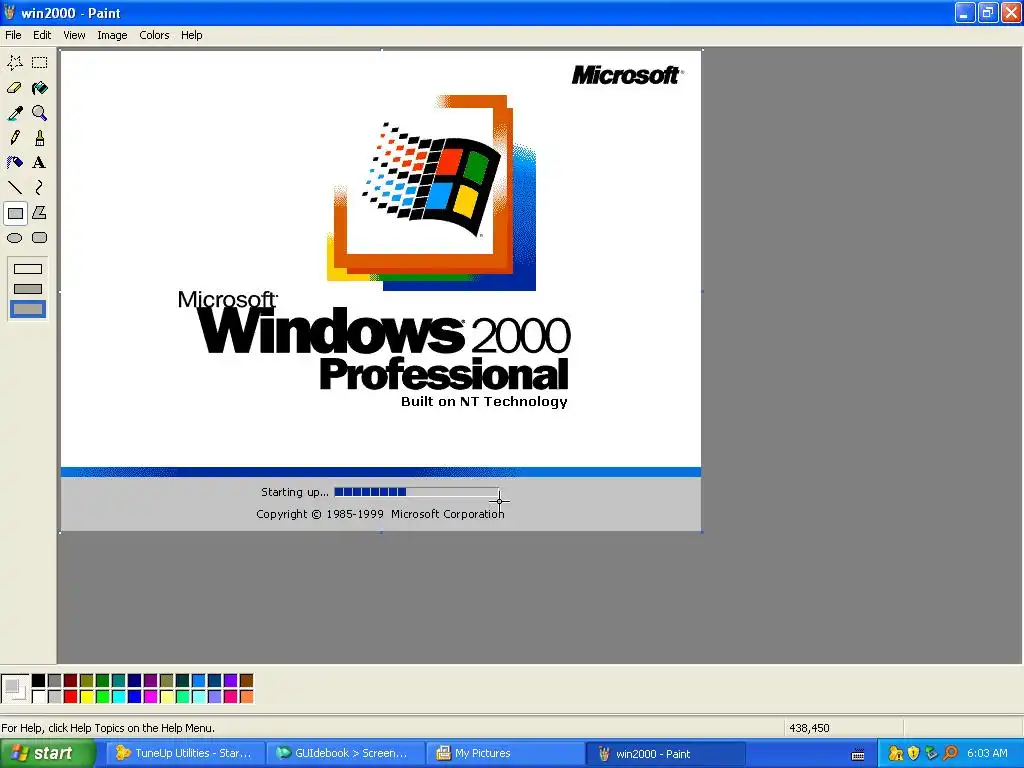
Task: Select the Pick Color eyedropper tool
Action: click(x=15, y=113)
